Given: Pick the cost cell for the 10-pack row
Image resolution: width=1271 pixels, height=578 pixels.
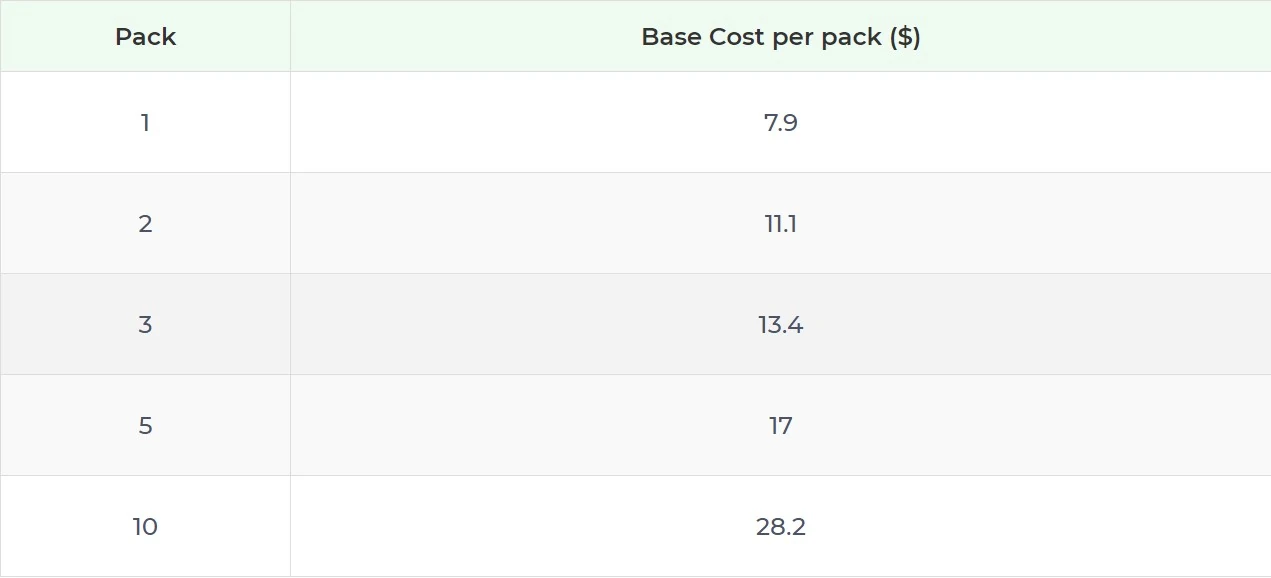Looking at the screenshot, I should coord(780,527).
